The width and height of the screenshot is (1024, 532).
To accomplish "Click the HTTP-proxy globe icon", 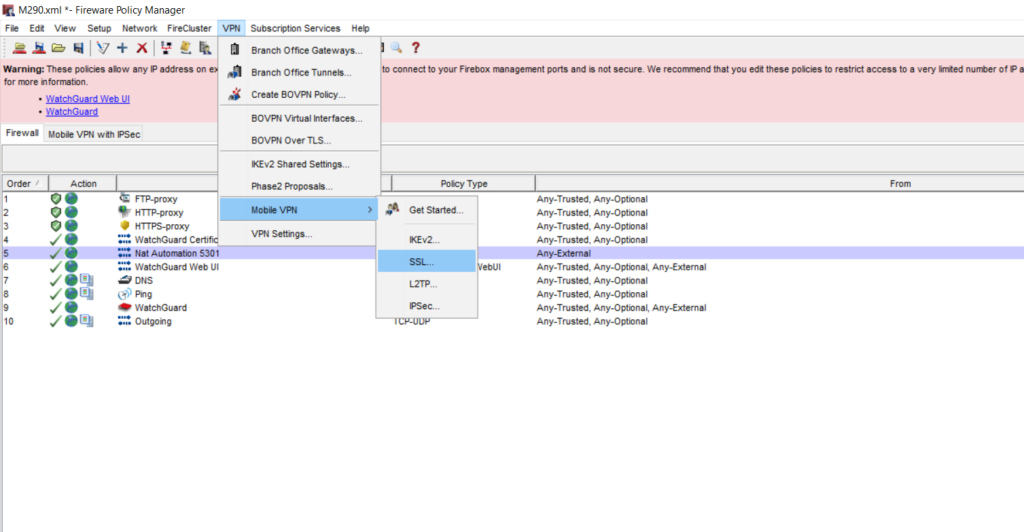I will click(x=125, y=212).
